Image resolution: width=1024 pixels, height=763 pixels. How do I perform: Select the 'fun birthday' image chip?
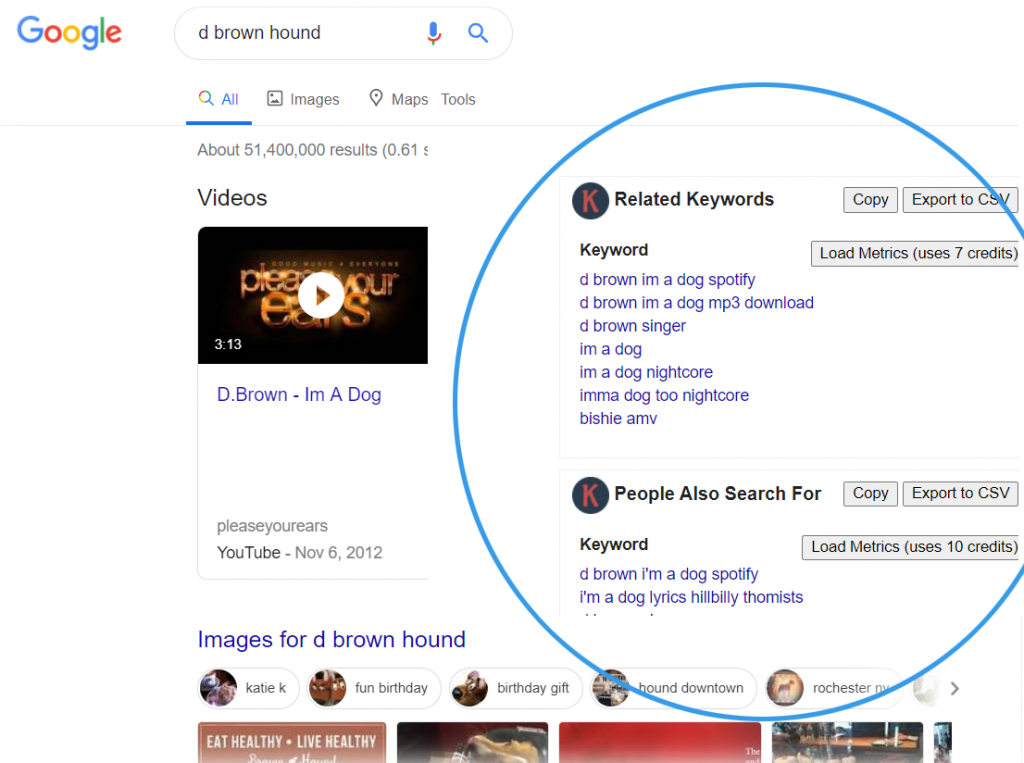tap(374, 688)
